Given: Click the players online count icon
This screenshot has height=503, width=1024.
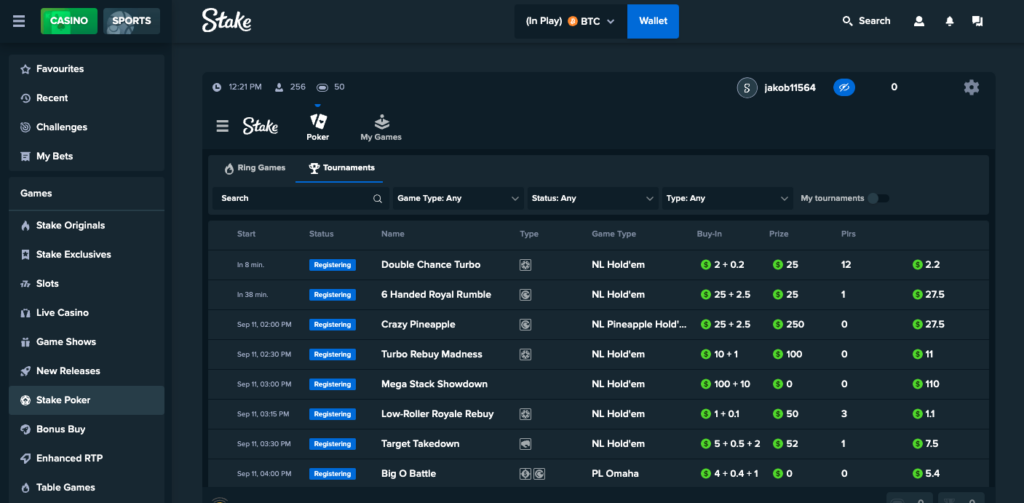Looking at the screenshot, I should (280, 87).
